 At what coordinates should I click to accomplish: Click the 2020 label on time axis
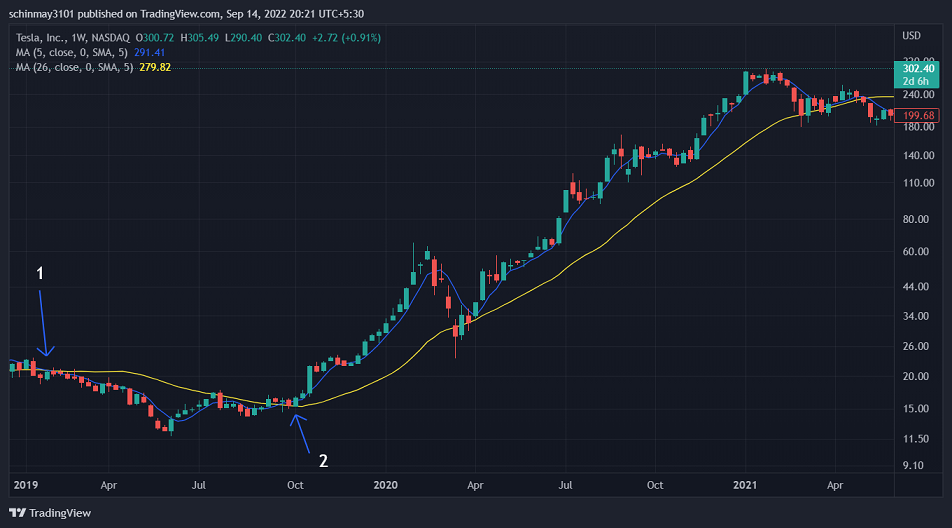point(386,485)
